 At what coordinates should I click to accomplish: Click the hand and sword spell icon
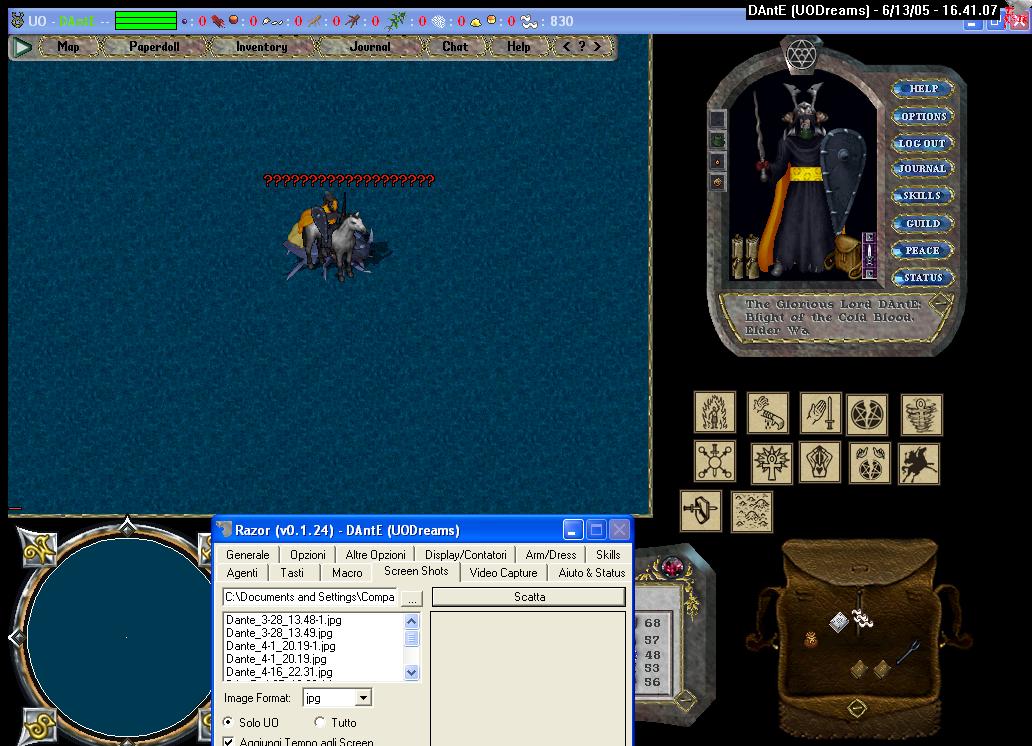pyautogui.click(x=821, y=413)
